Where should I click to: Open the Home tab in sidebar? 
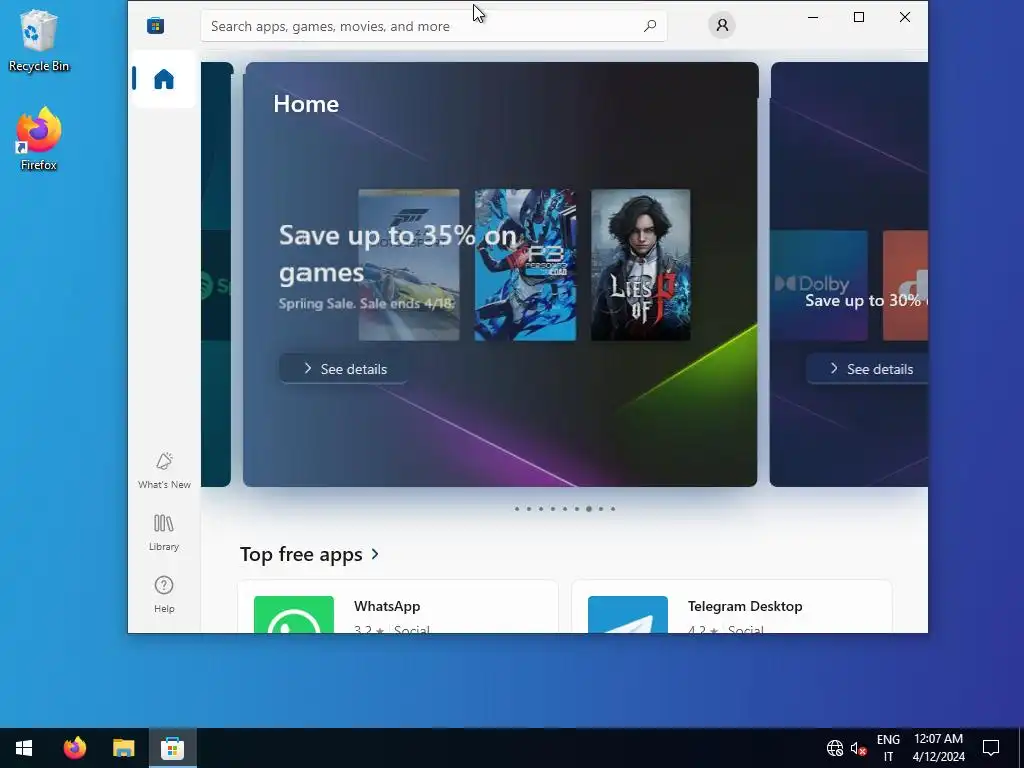[x=163, y=79]
